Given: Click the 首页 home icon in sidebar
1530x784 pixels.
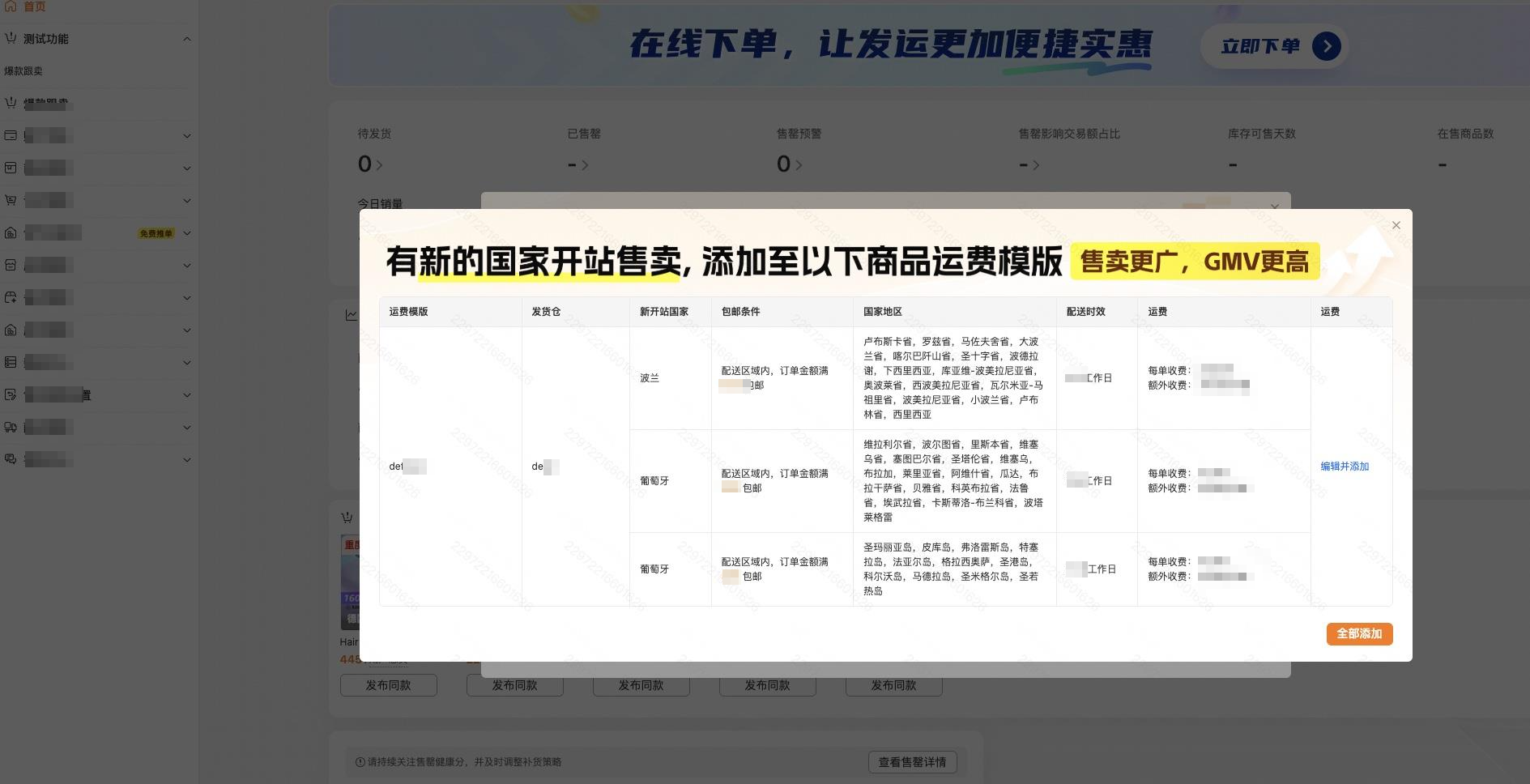Looking at the screenshot, I should pyautogui.click(x=11, y=6).
